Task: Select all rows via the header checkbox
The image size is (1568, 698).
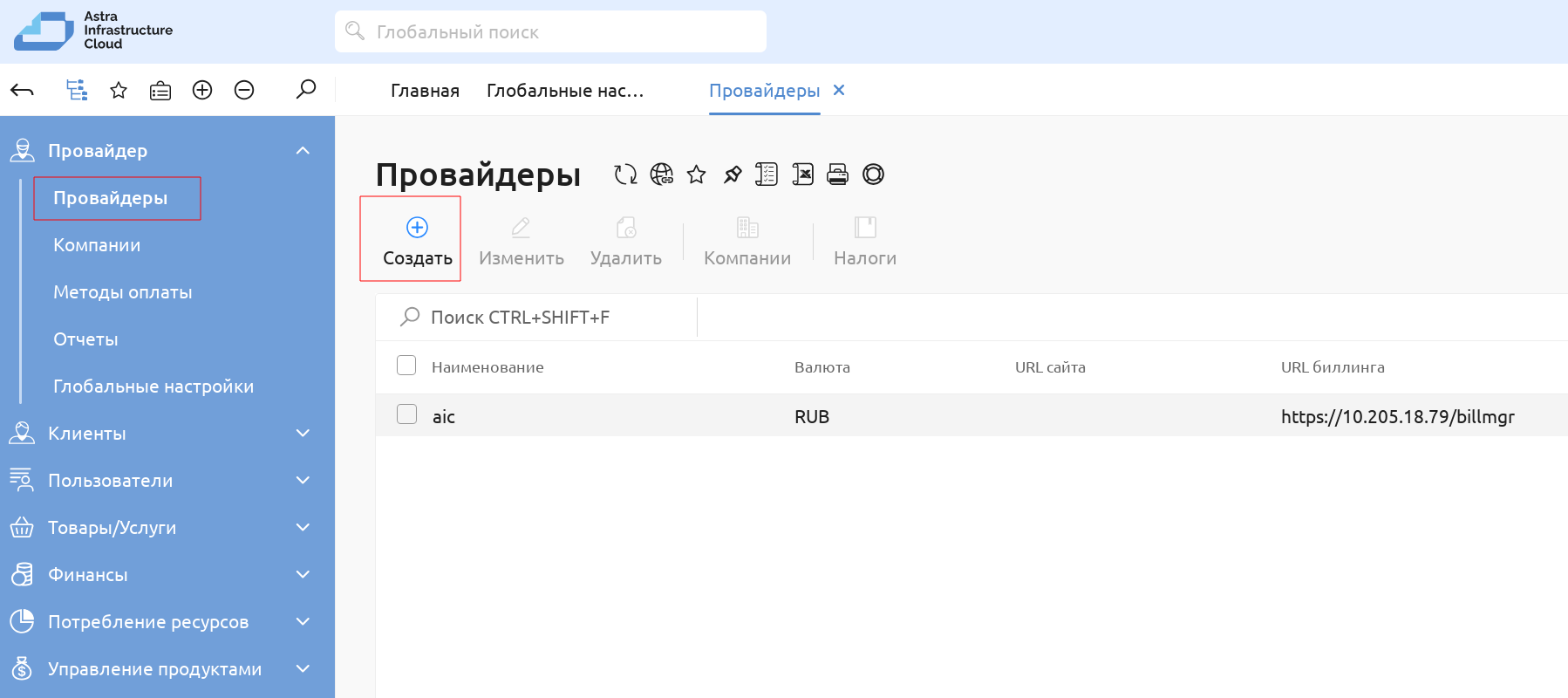Action: pyautogui.click(x=406, y=365)
